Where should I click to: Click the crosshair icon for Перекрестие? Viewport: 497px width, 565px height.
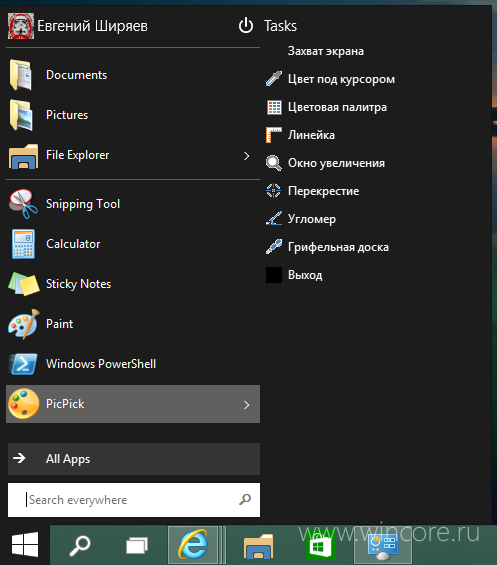274,191
